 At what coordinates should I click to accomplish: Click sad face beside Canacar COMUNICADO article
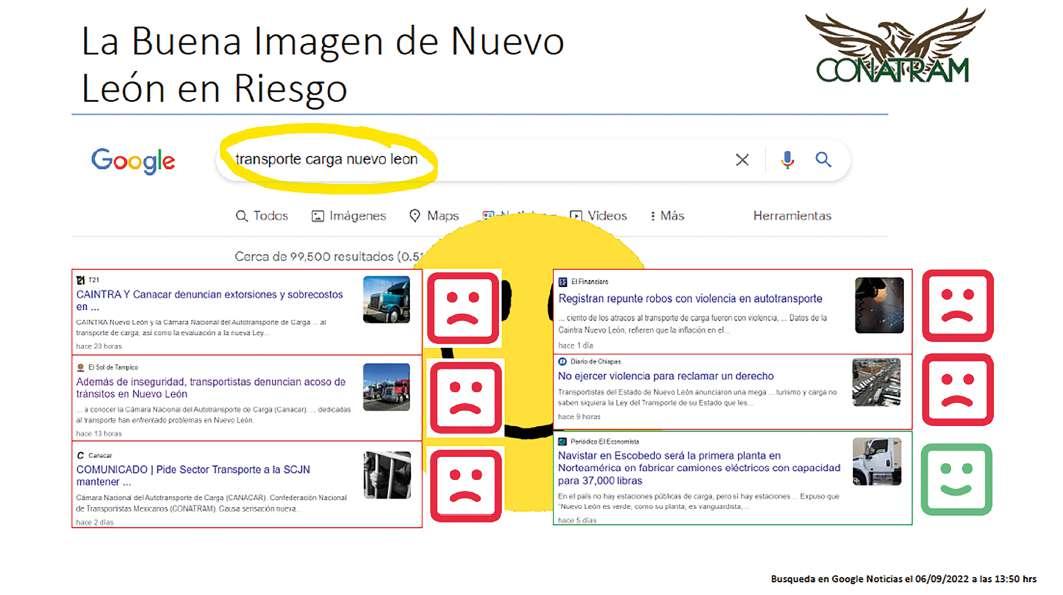coord(466,486)
